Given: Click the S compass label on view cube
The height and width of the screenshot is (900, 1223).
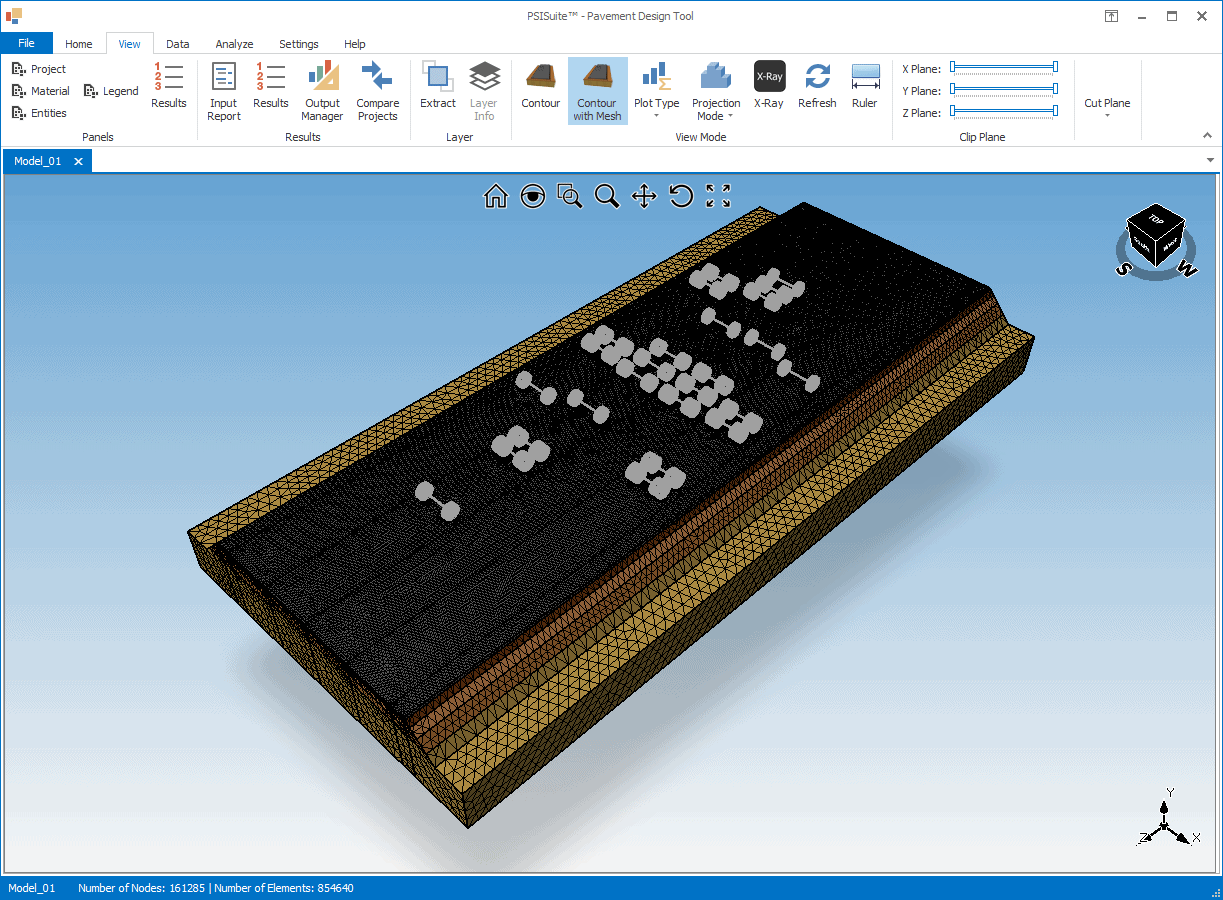Looking at the screenshot, I should (x=1123, y=269).
